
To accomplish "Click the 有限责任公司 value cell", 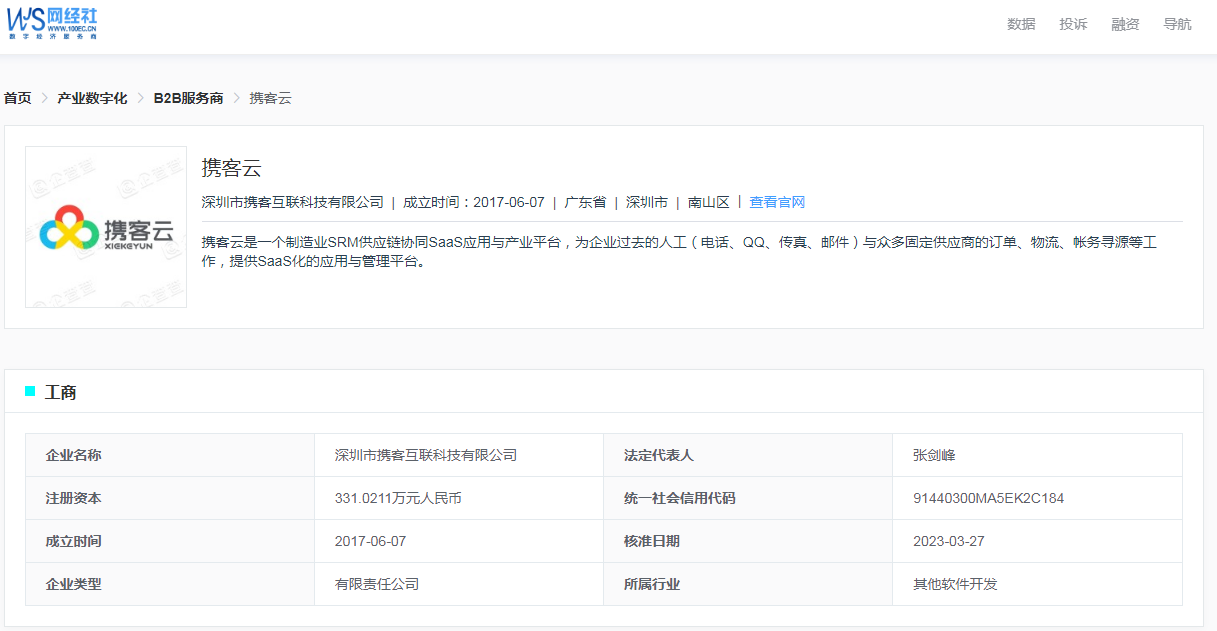I will pos(459,584).
